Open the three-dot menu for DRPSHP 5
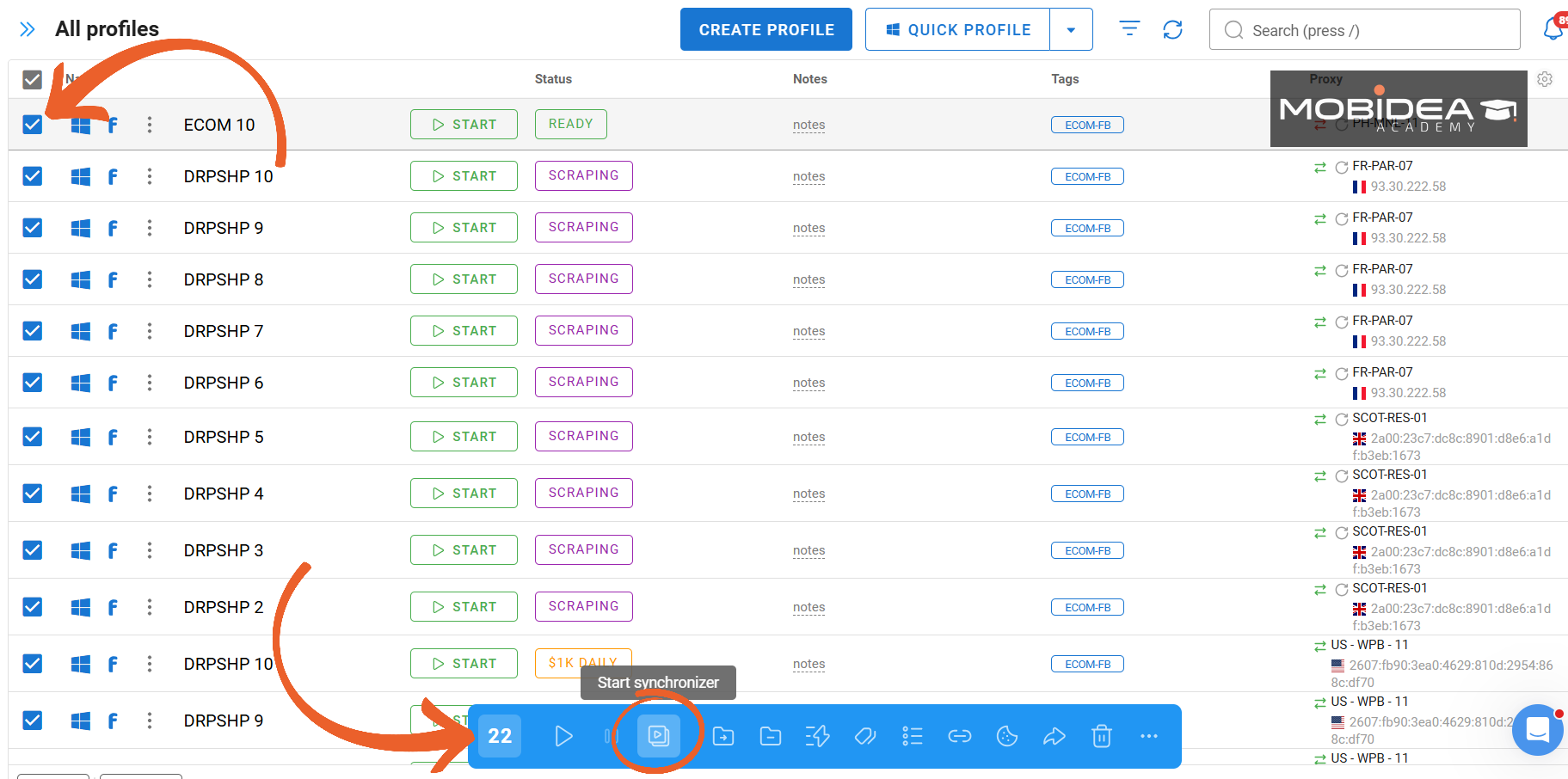Image resolution: width=1568 pixels, height=779 pixels. point(150,437)
